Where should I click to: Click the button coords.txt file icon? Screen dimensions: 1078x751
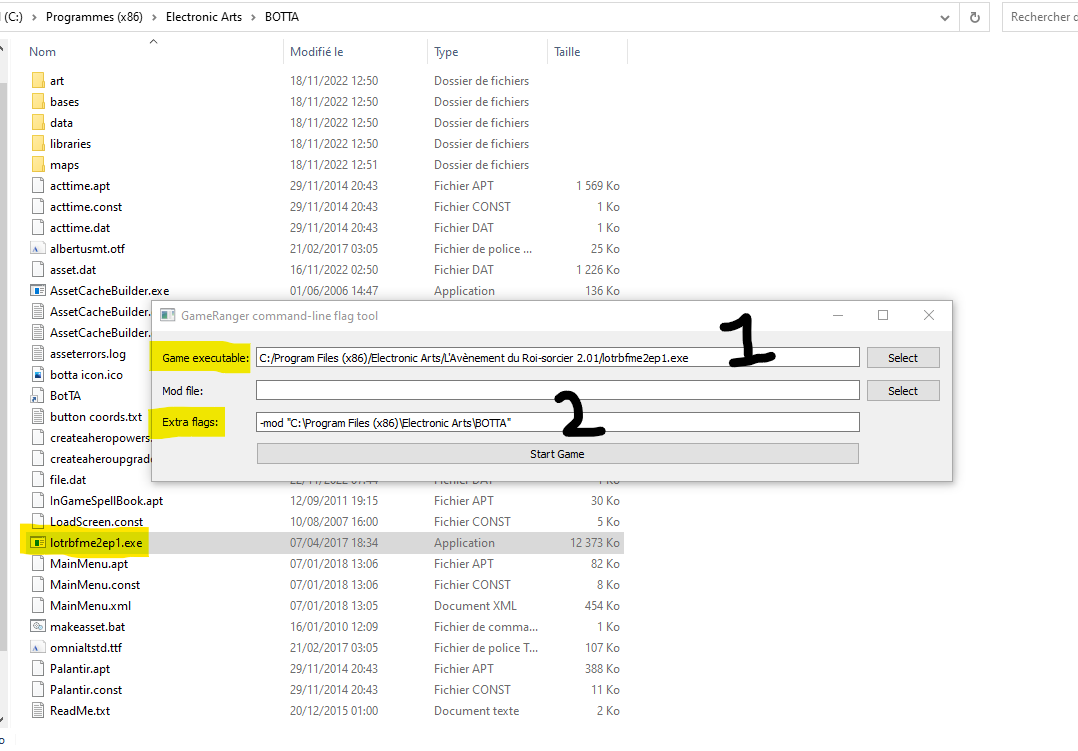38,417
